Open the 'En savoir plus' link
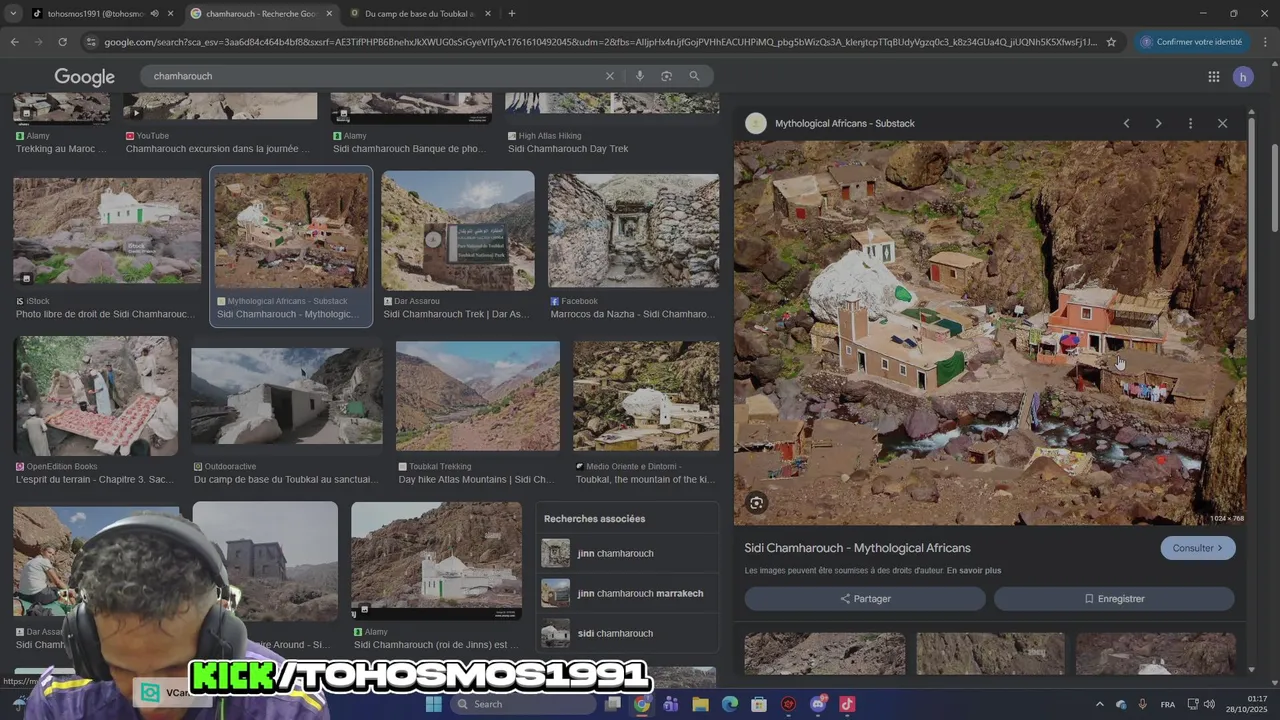 974,571
